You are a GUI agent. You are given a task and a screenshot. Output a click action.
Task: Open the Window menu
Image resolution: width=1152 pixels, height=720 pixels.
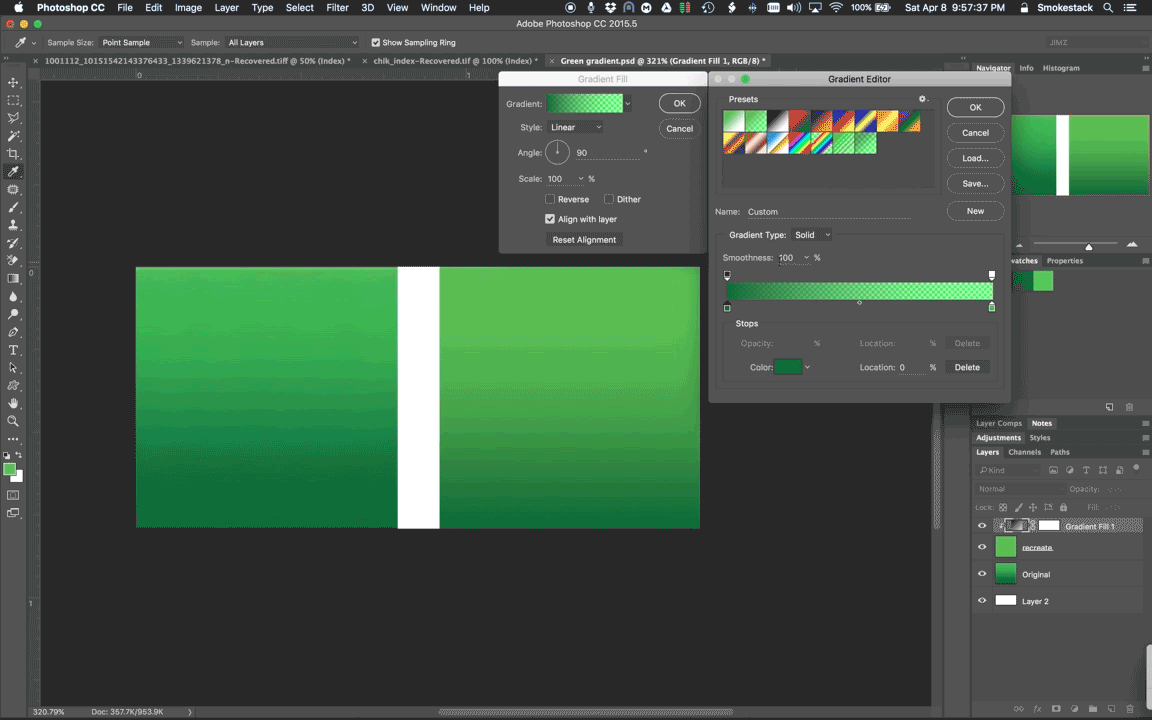click(439, 7)
